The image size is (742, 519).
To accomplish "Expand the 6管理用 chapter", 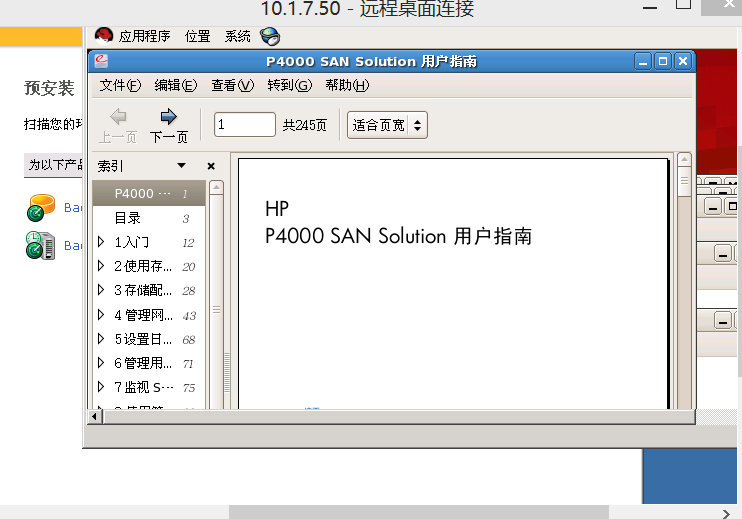I will (101, 363).
